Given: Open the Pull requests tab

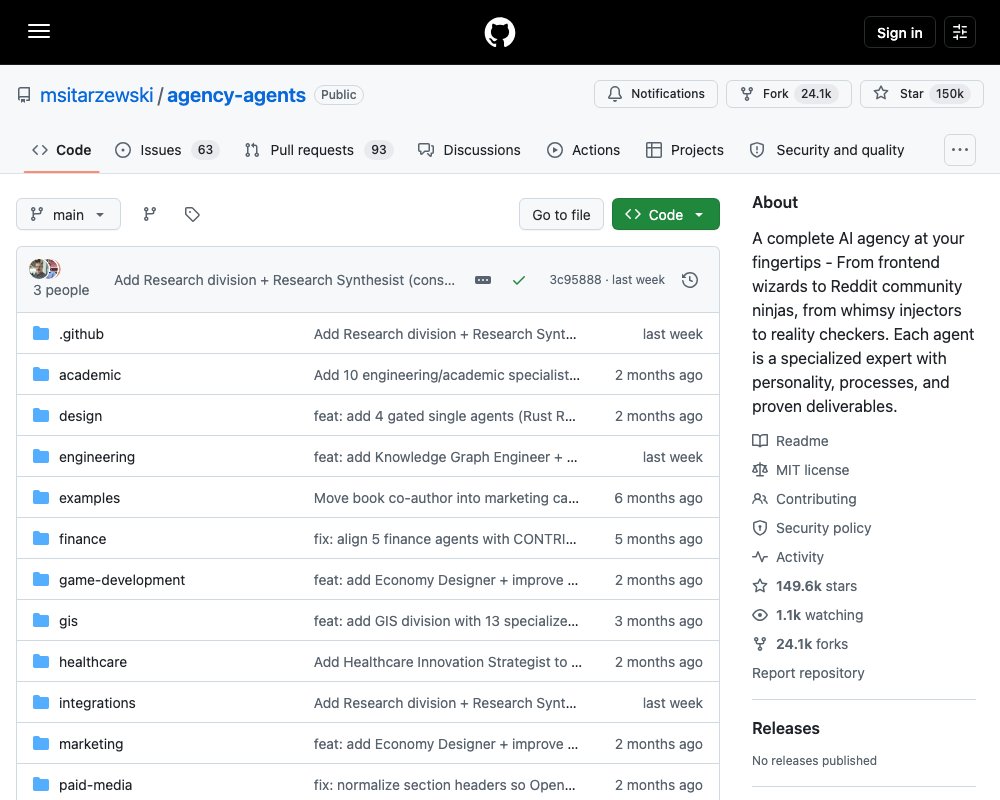Looking at the screenshot, I should click(319, 150).
